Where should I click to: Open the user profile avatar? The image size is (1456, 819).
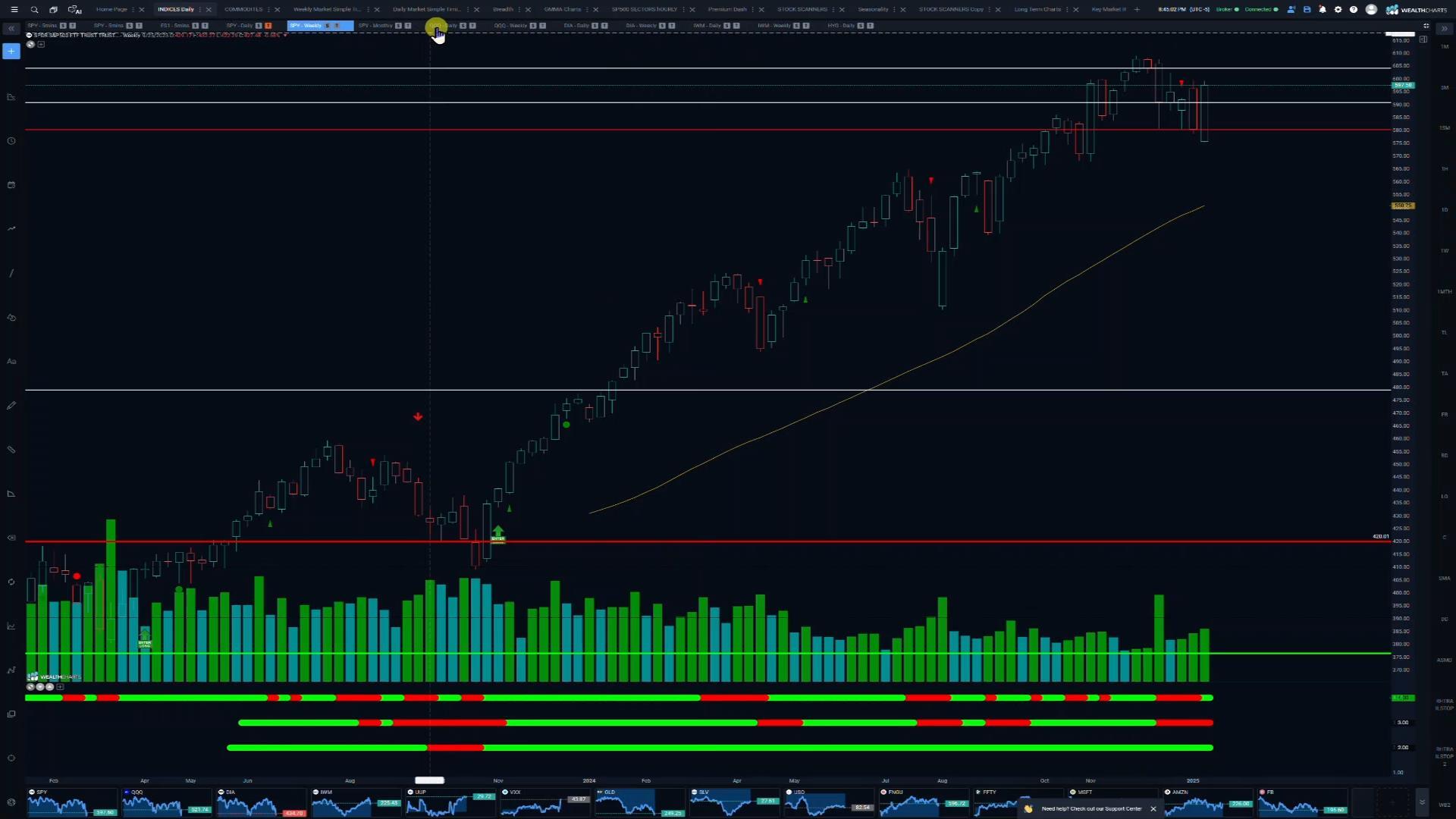click(1371, 9)
